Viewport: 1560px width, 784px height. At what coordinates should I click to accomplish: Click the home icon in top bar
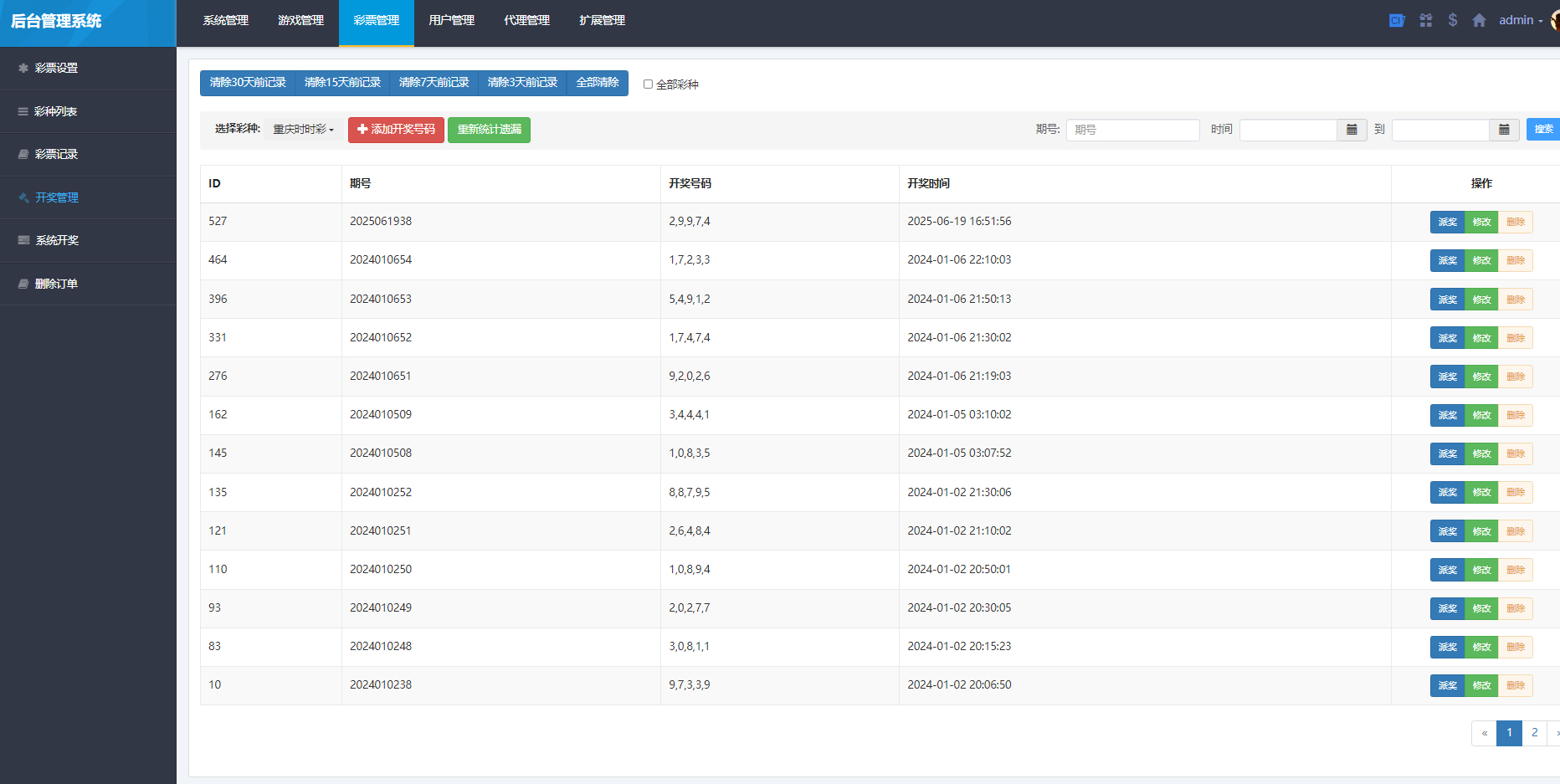1479,20
